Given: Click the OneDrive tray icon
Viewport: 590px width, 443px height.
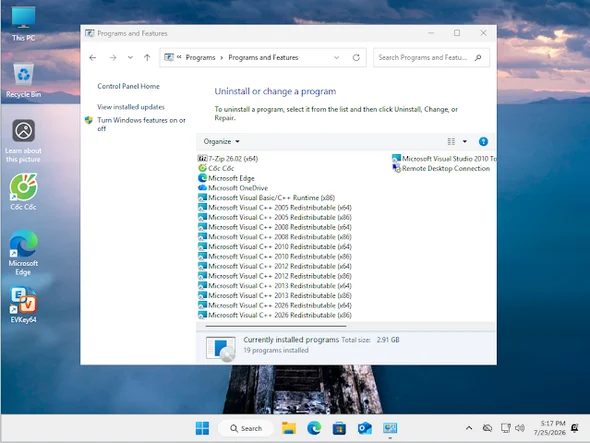Looking at the screenshot, I should 487,428.
